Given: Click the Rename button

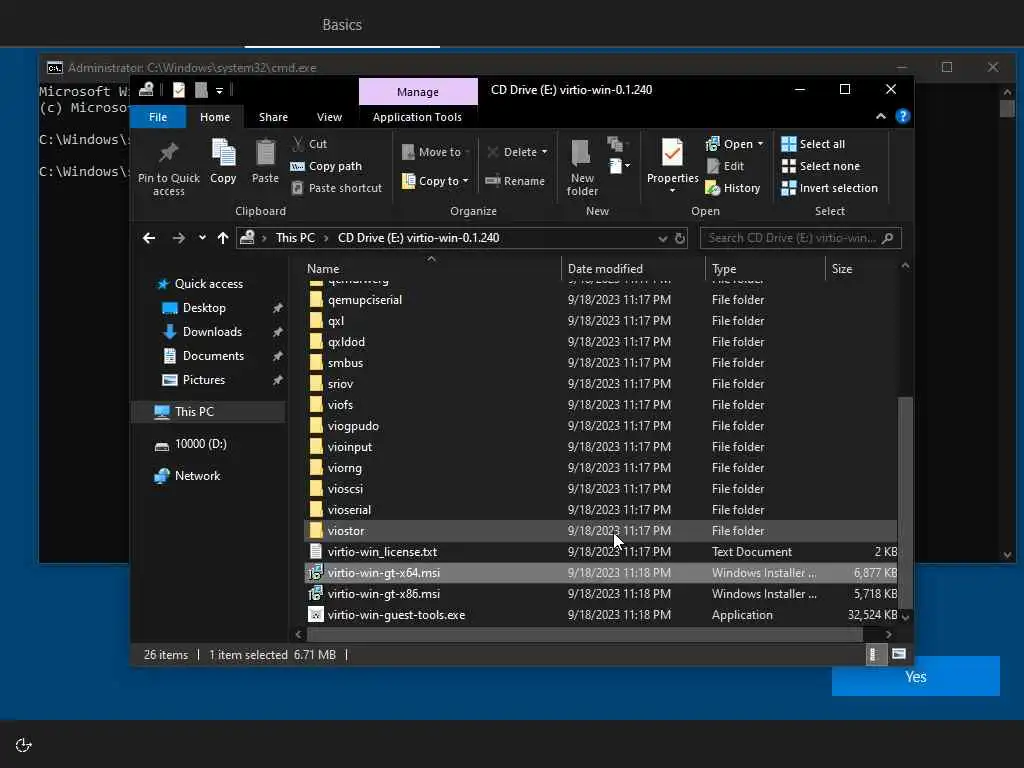Looking at the screenshot, I should pyautogui.click(x=515, y=181).
